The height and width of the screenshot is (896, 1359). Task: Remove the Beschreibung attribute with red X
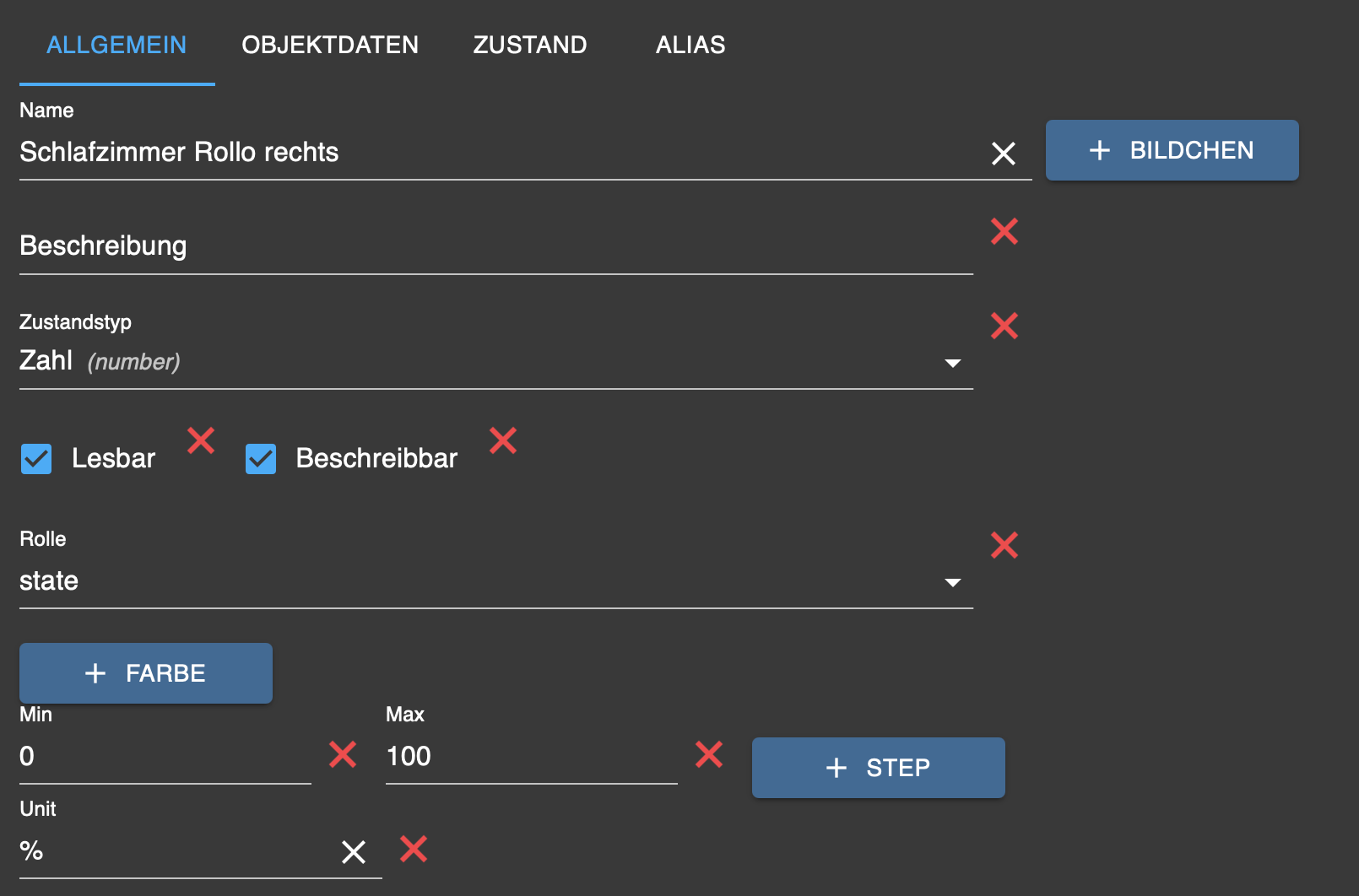click(x=1004, y=231)
